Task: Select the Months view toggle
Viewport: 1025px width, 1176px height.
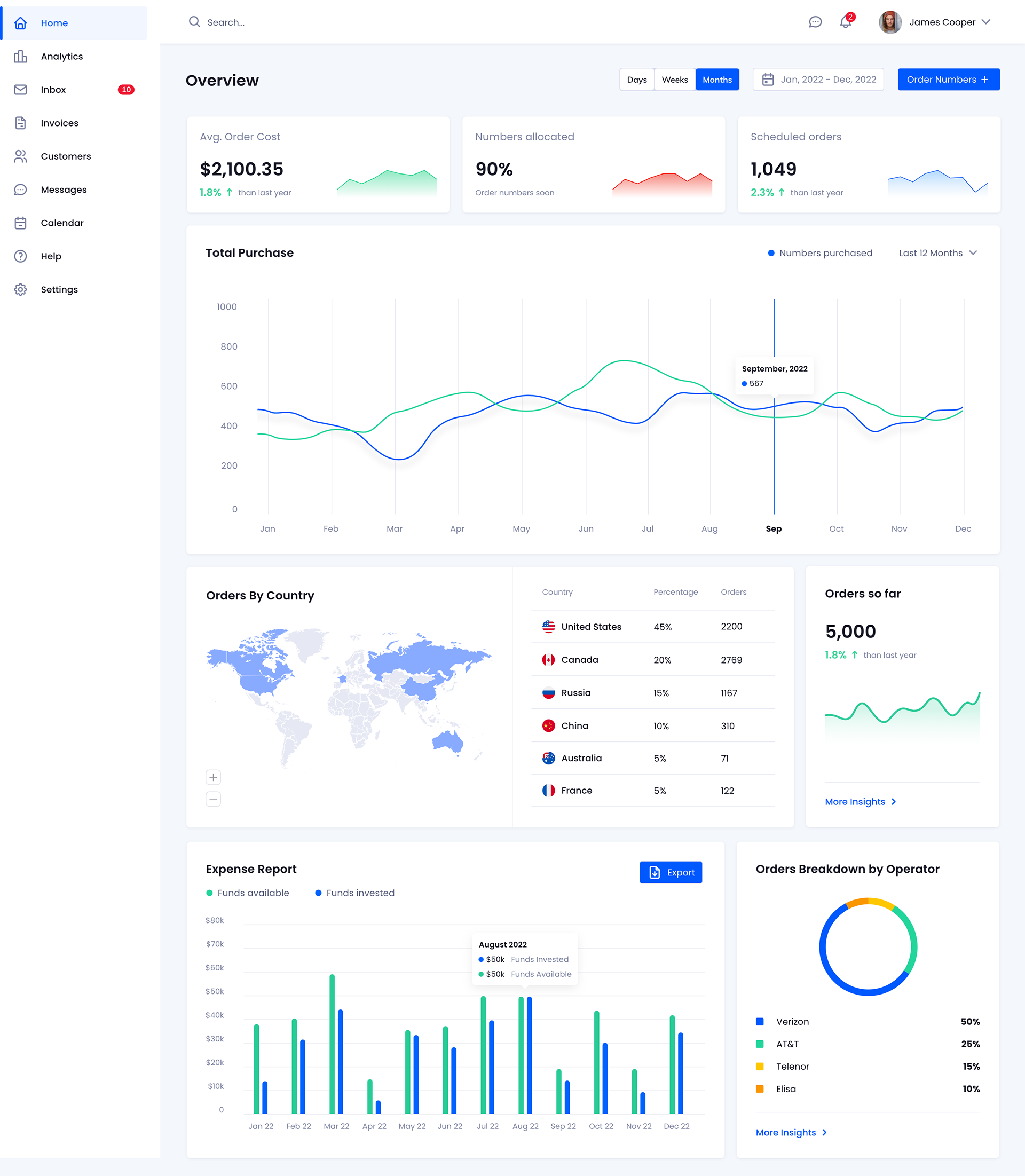Action: pos(717,80)
